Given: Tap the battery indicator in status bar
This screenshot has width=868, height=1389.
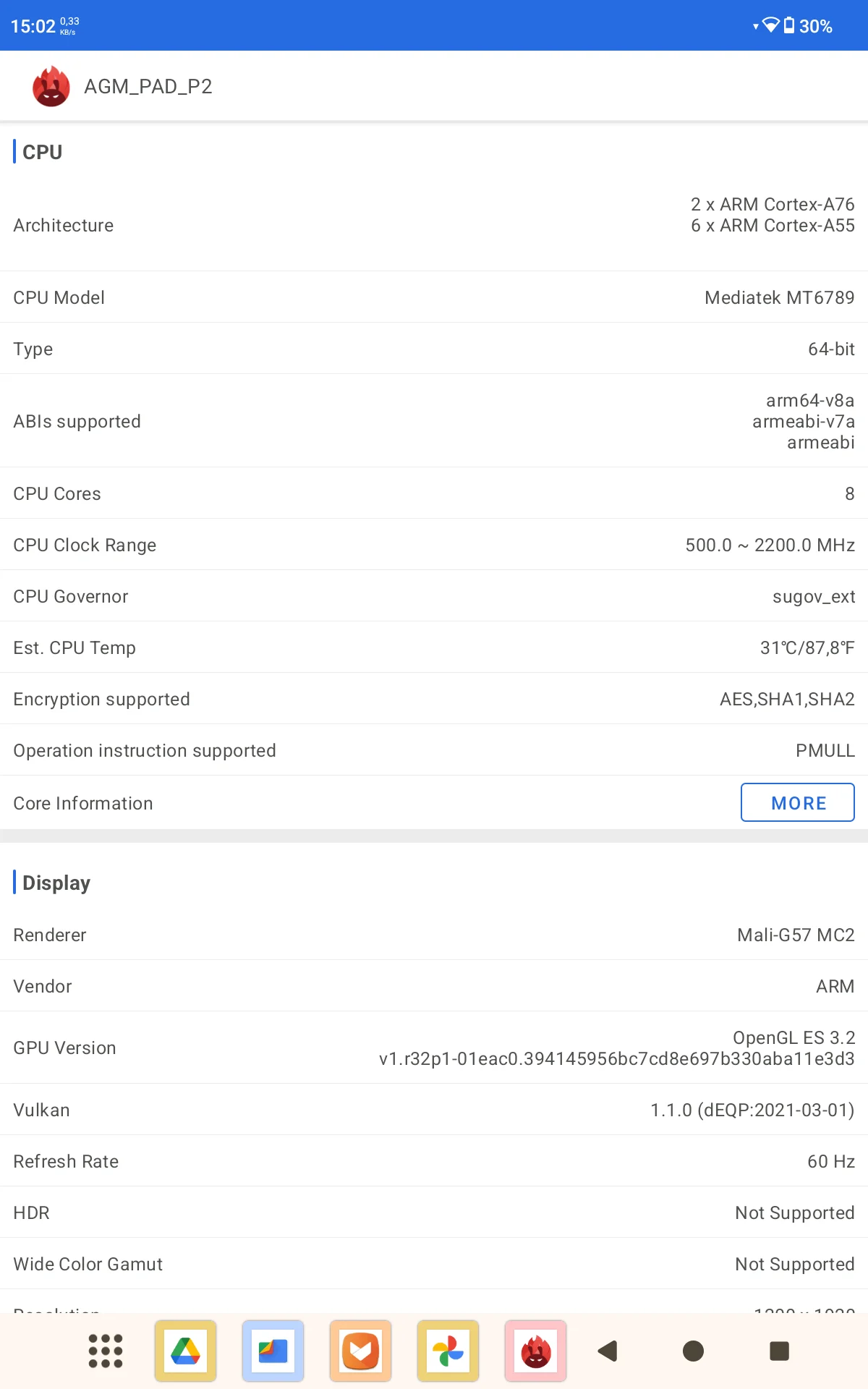Looking at the screenshot, I should pos(789,26).
